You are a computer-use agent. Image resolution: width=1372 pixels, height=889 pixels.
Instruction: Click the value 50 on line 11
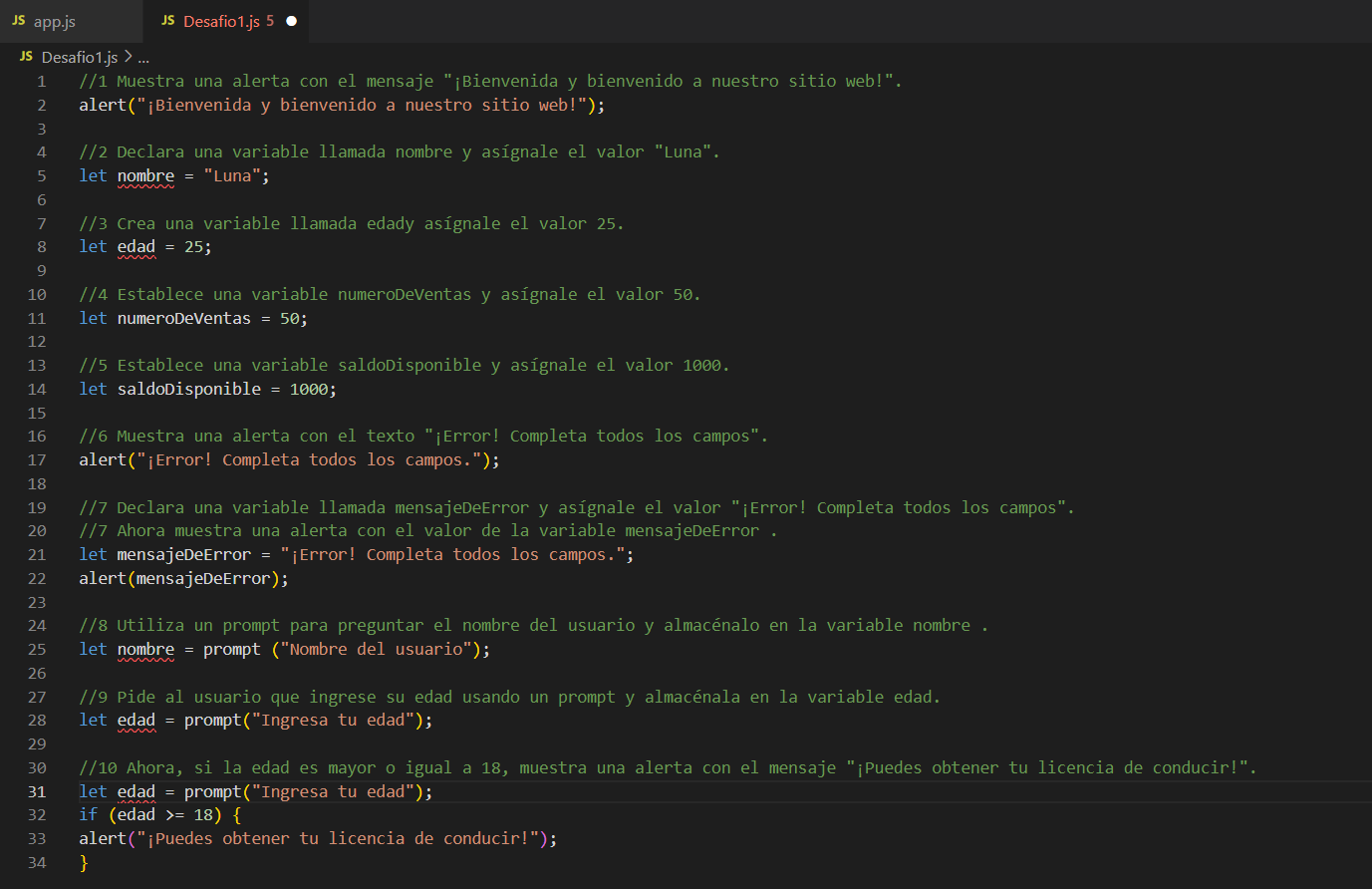[x=289, y=318]
